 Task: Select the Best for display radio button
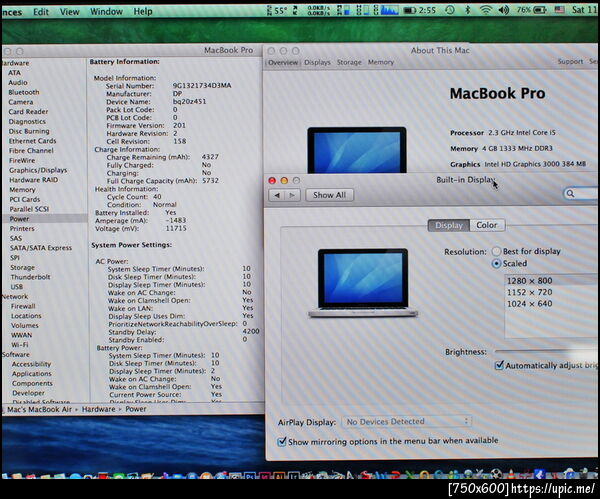(496, 251)
